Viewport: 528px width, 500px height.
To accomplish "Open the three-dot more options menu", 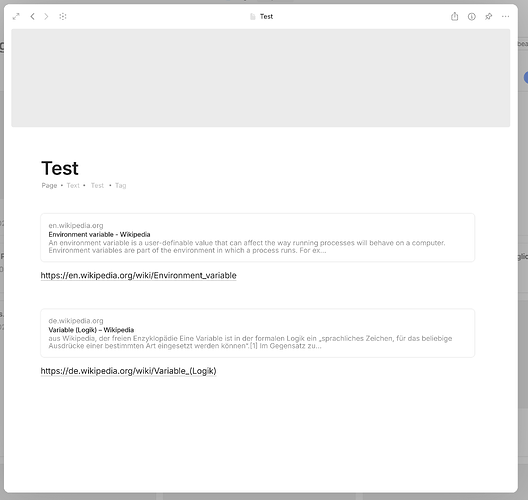I will click(505, 16).
